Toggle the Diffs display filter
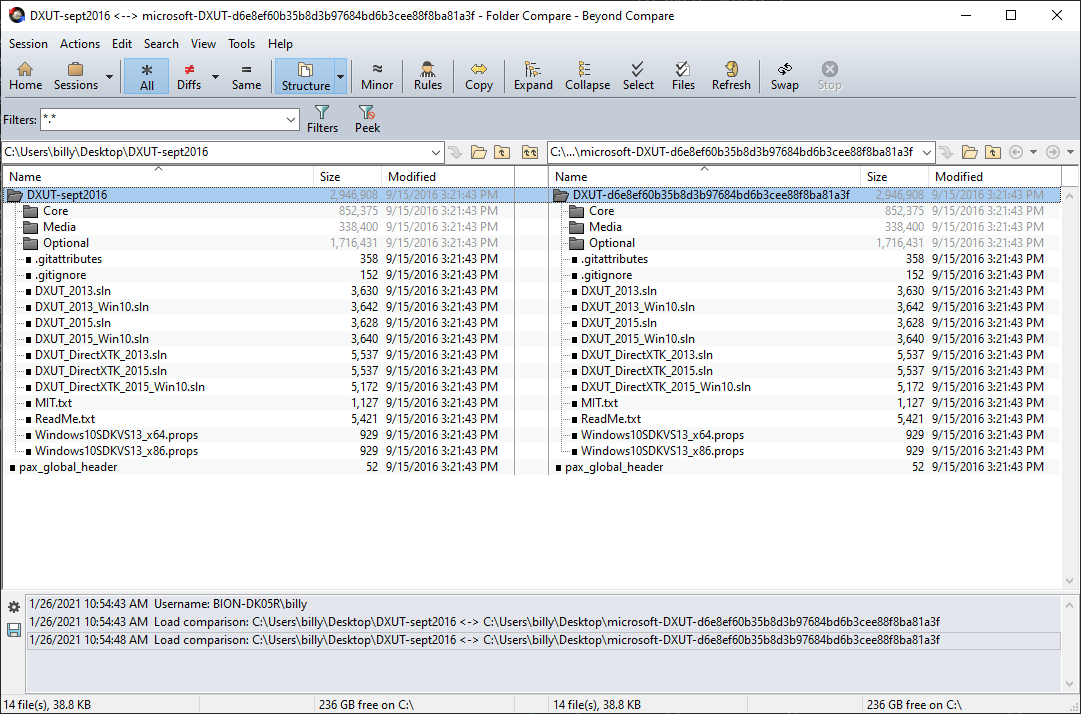This screenshot has height=714, width=1081. coord(189,76)
